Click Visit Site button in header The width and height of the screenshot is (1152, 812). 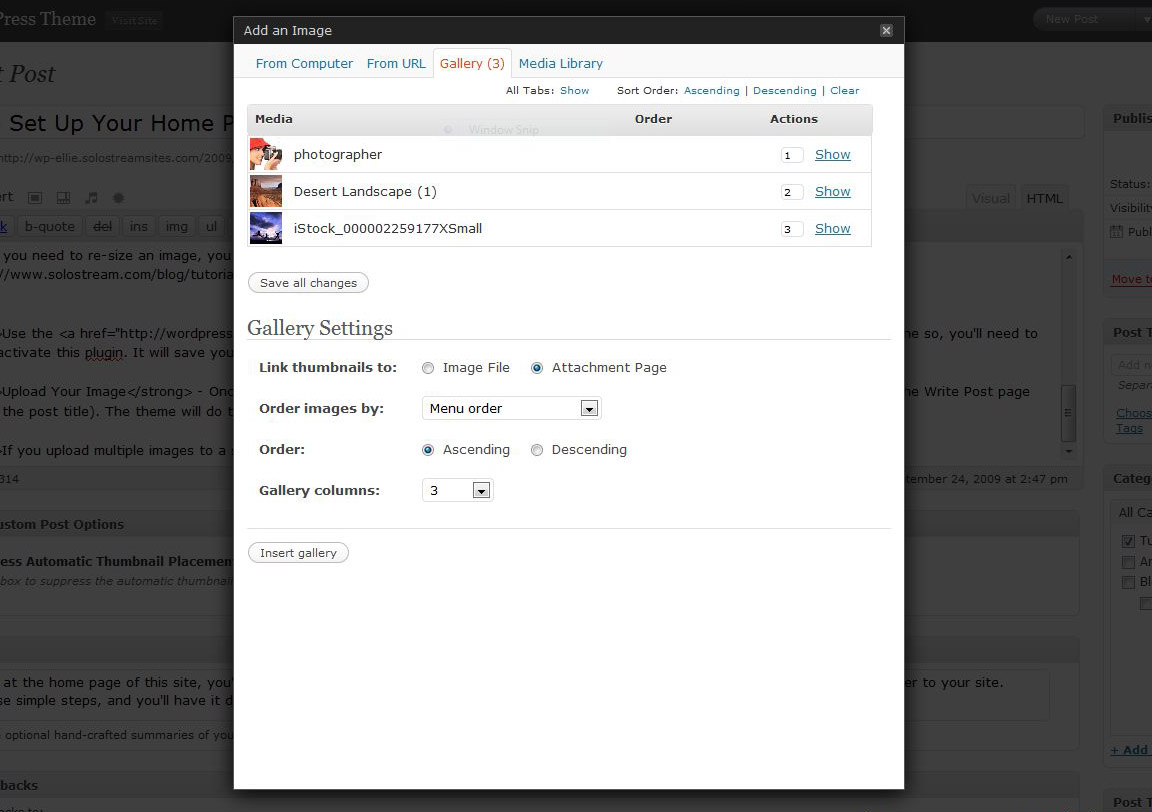point(134,20)
